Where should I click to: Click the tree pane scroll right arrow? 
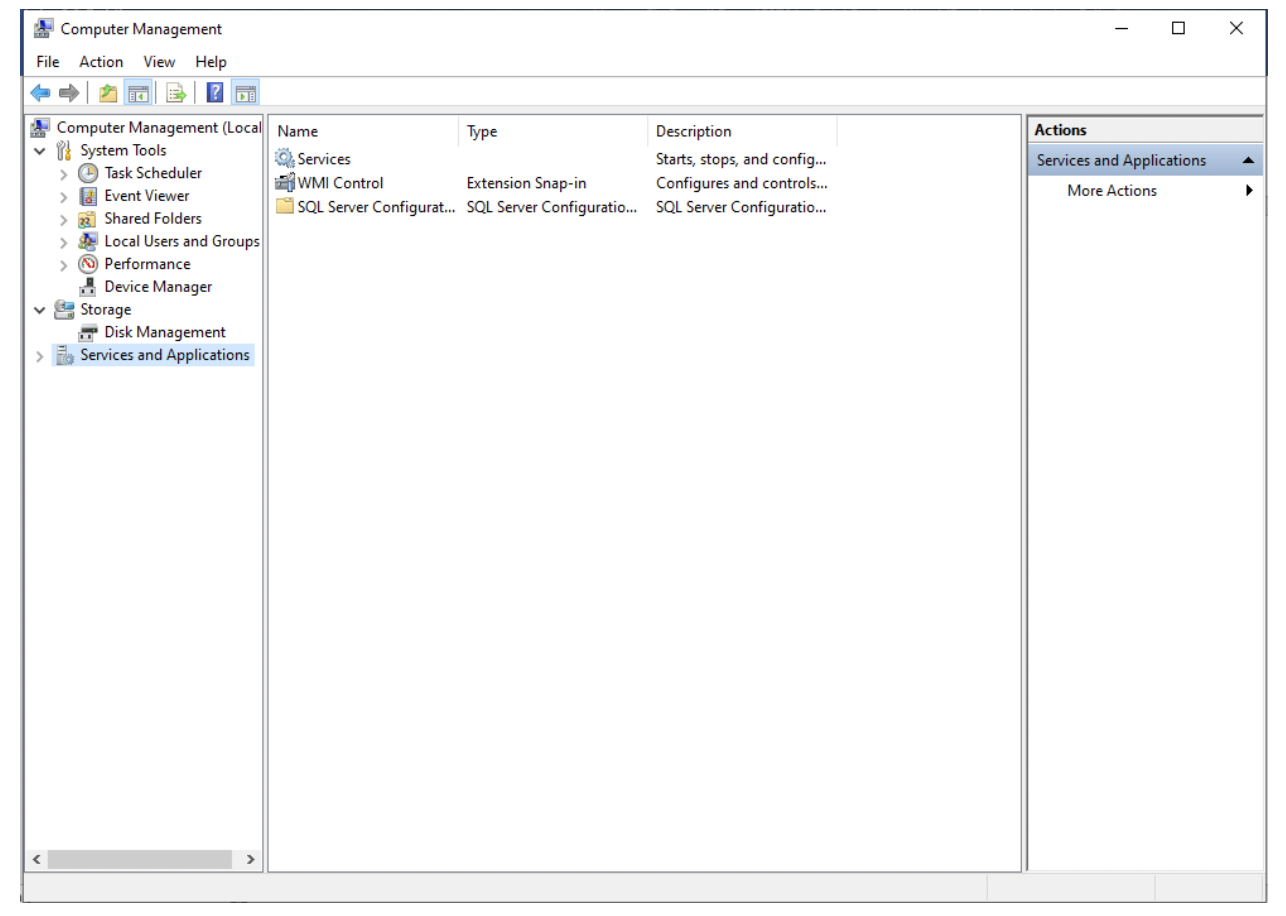pos(250,859)
